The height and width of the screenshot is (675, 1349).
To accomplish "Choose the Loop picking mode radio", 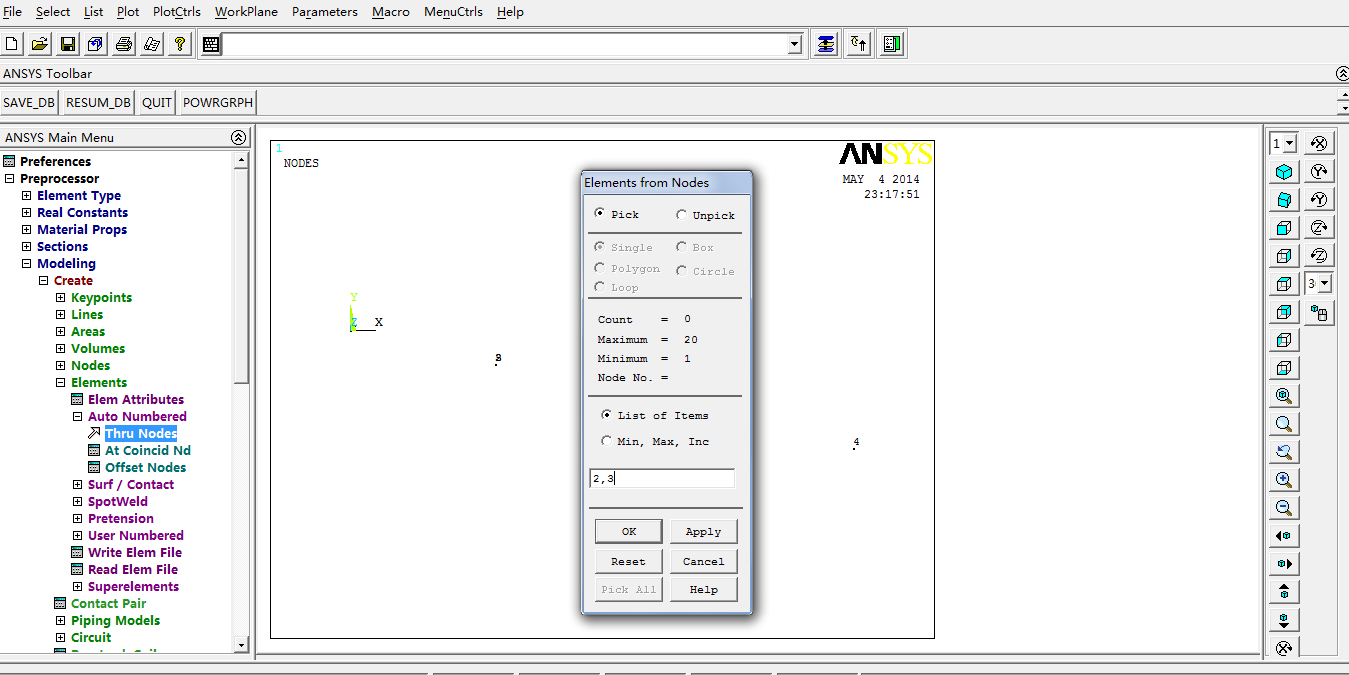I will click(x=599, y=287).
